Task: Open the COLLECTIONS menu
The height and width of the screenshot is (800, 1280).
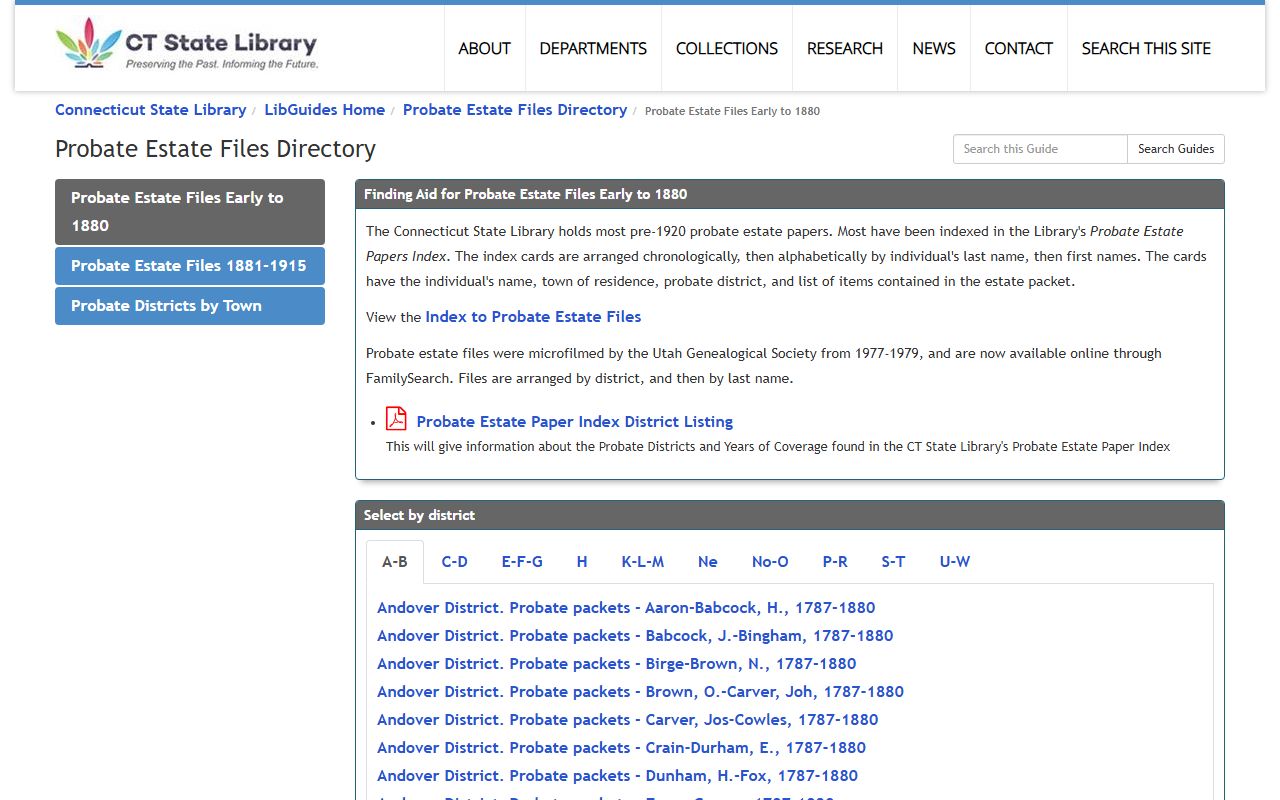Action: click(727, 48)
